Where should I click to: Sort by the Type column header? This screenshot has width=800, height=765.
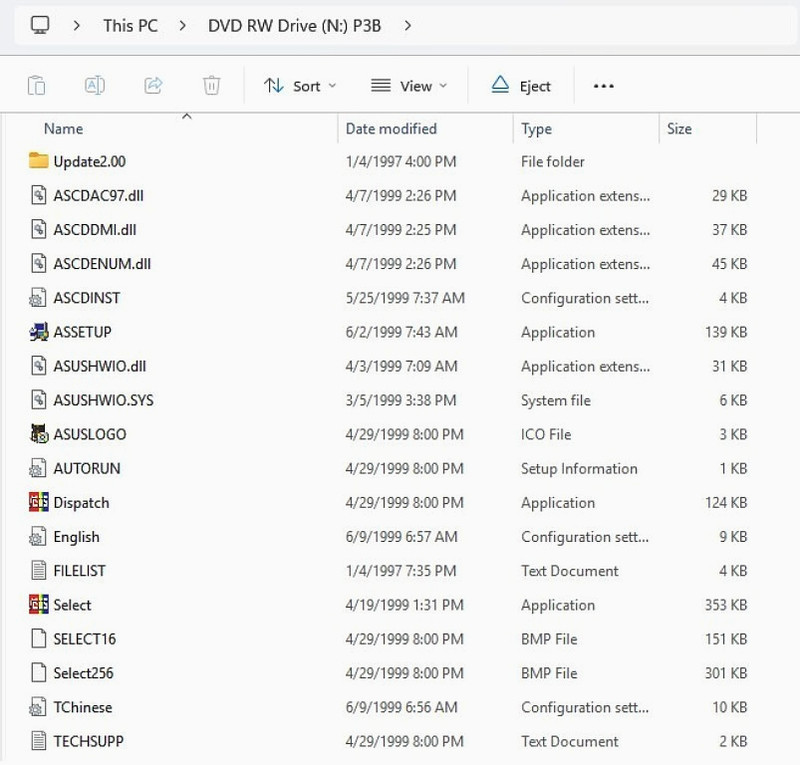coord(536,129)
